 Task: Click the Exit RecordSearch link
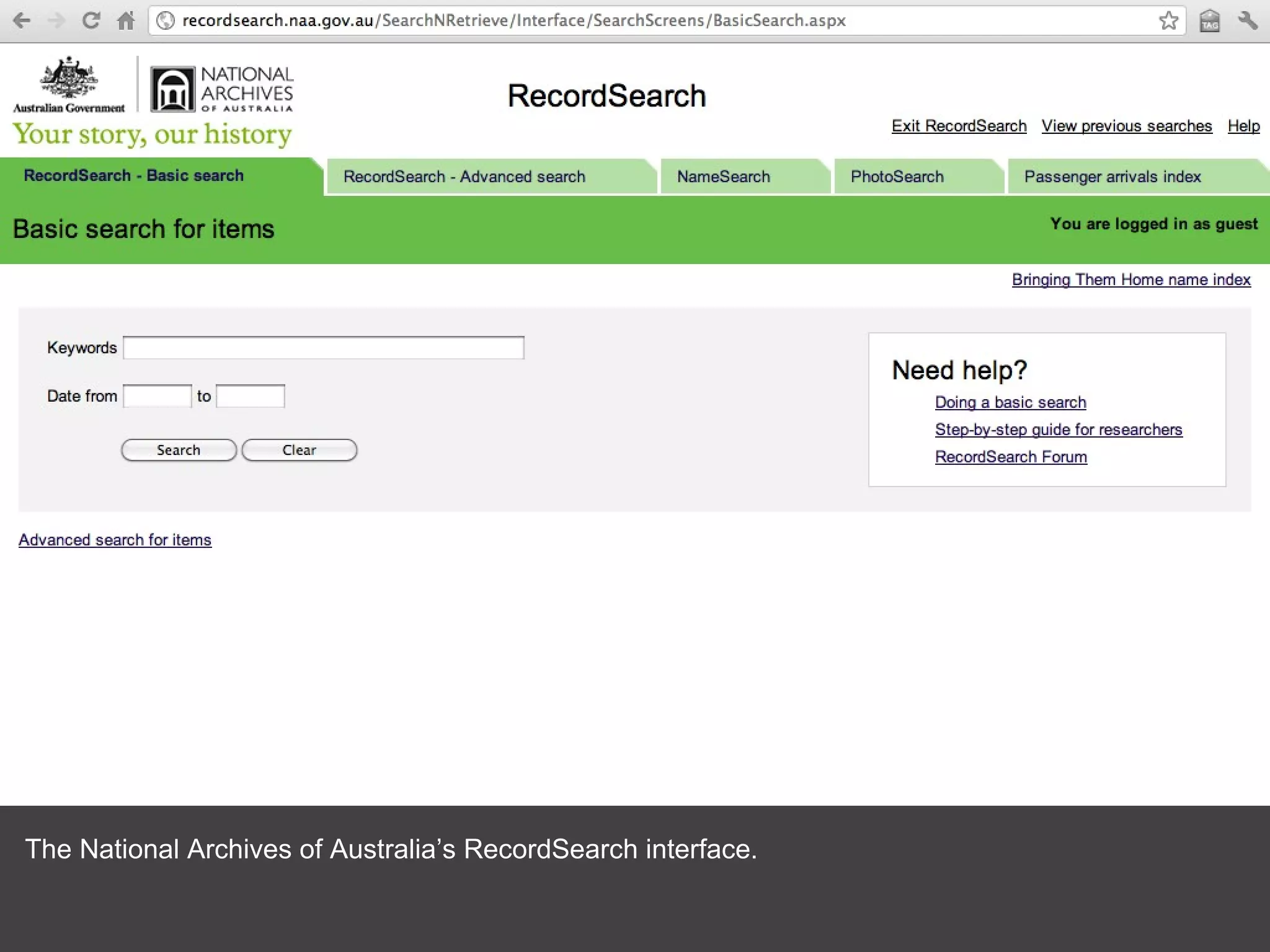click(959, 126)
